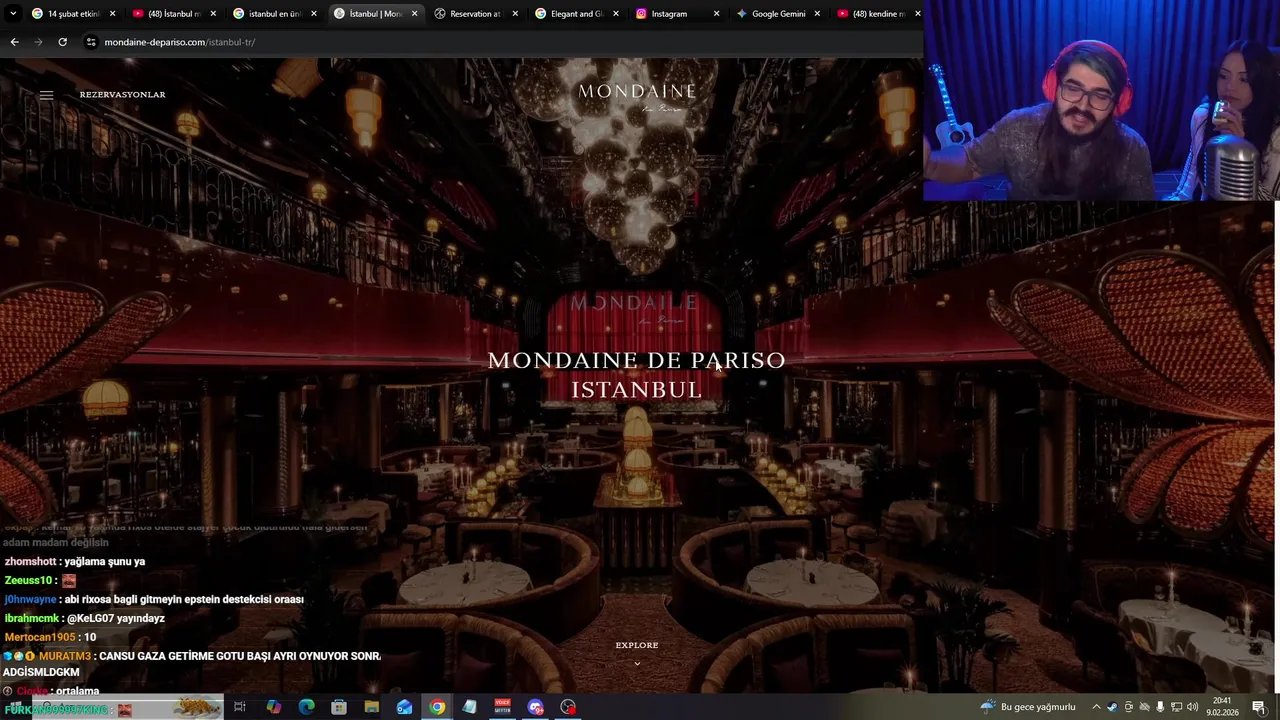Go back to the previous page

pos(14,42)
